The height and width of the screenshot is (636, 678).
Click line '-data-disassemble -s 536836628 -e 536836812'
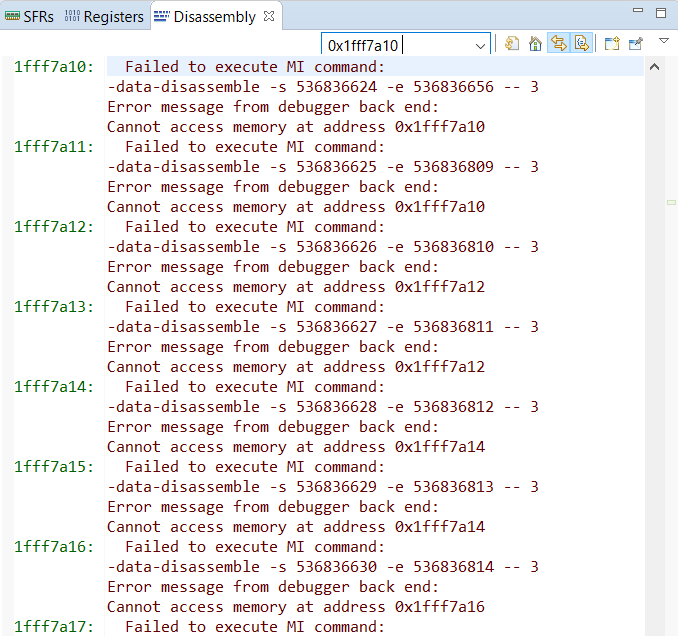323,406
